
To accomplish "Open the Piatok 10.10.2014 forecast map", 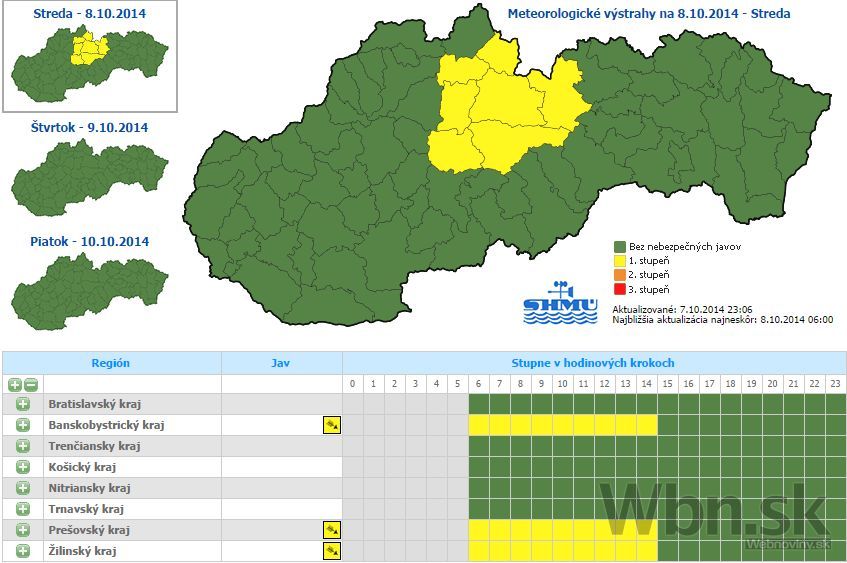I will [90, 290].
